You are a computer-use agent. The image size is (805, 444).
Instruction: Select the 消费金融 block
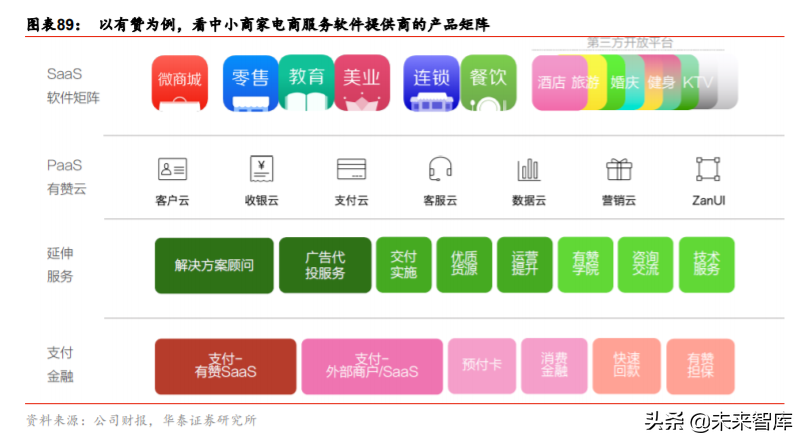point(554,366)
